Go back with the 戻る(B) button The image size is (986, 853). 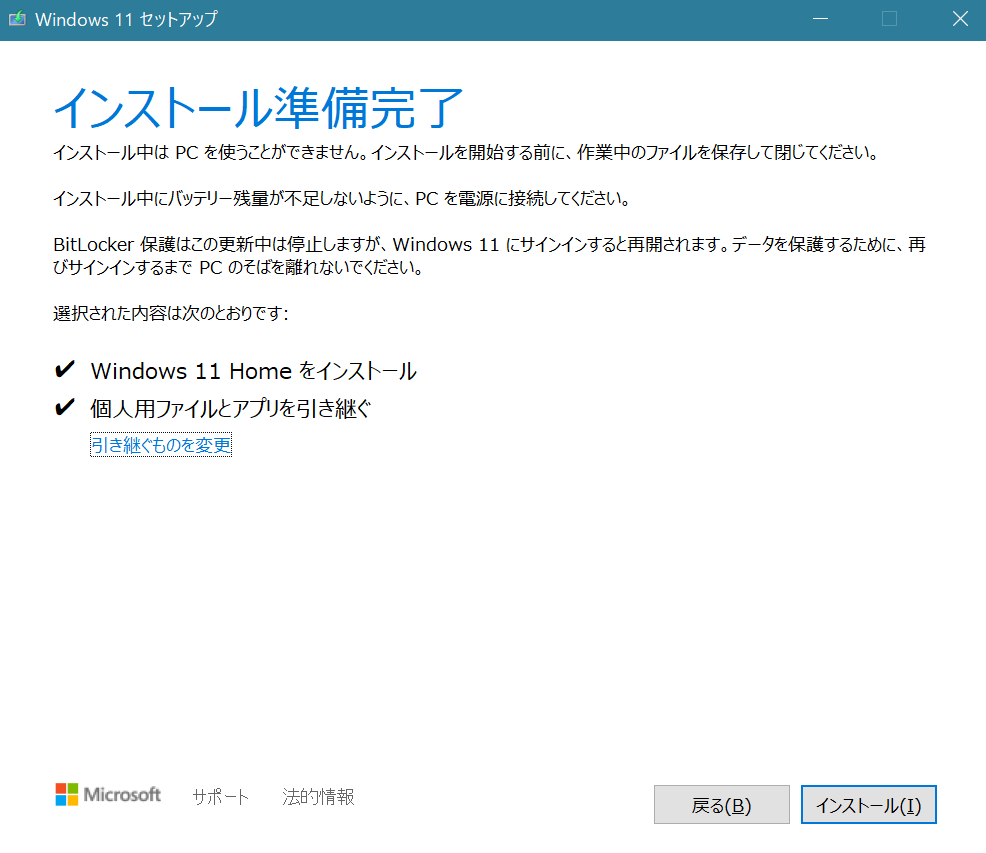pyautogui.click(x=721, y=805)
